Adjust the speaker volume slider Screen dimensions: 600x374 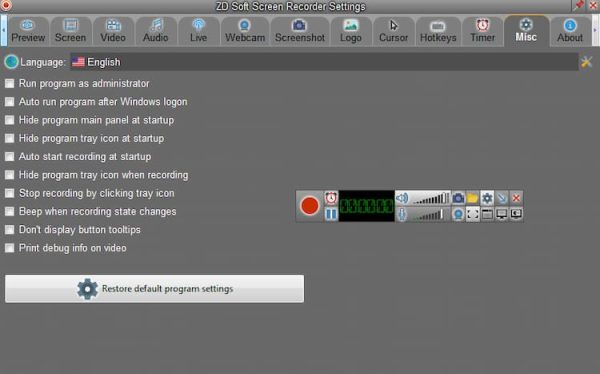(x=431, y=198)
